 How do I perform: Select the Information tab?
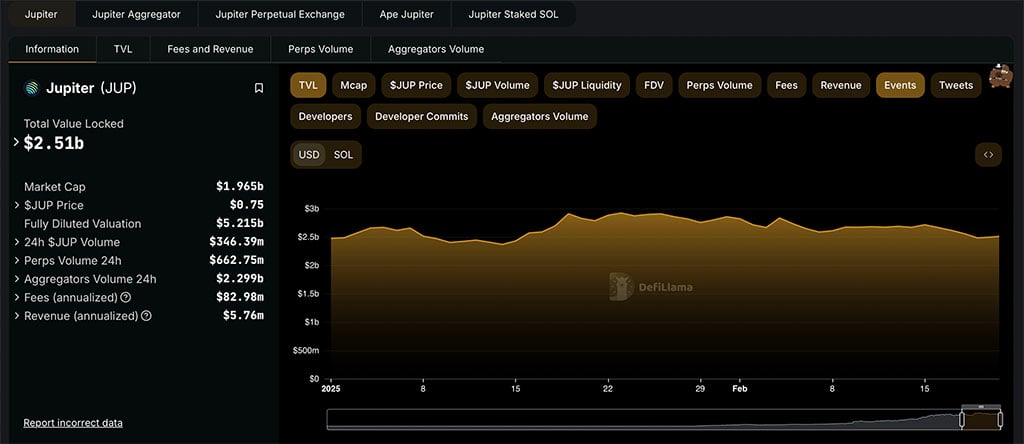[x=52, y=49]
